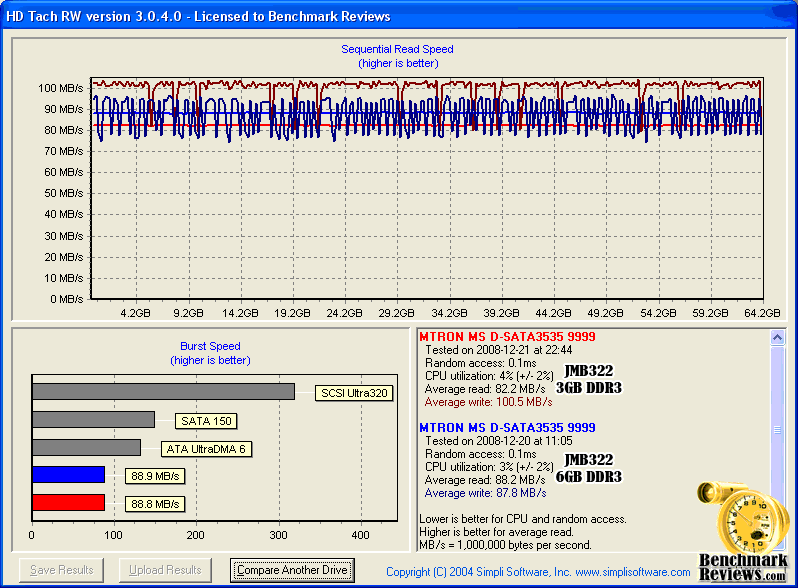Click the up arrow of the results scrollbar
Screen dimensions: 798x588
pos(777,338)
